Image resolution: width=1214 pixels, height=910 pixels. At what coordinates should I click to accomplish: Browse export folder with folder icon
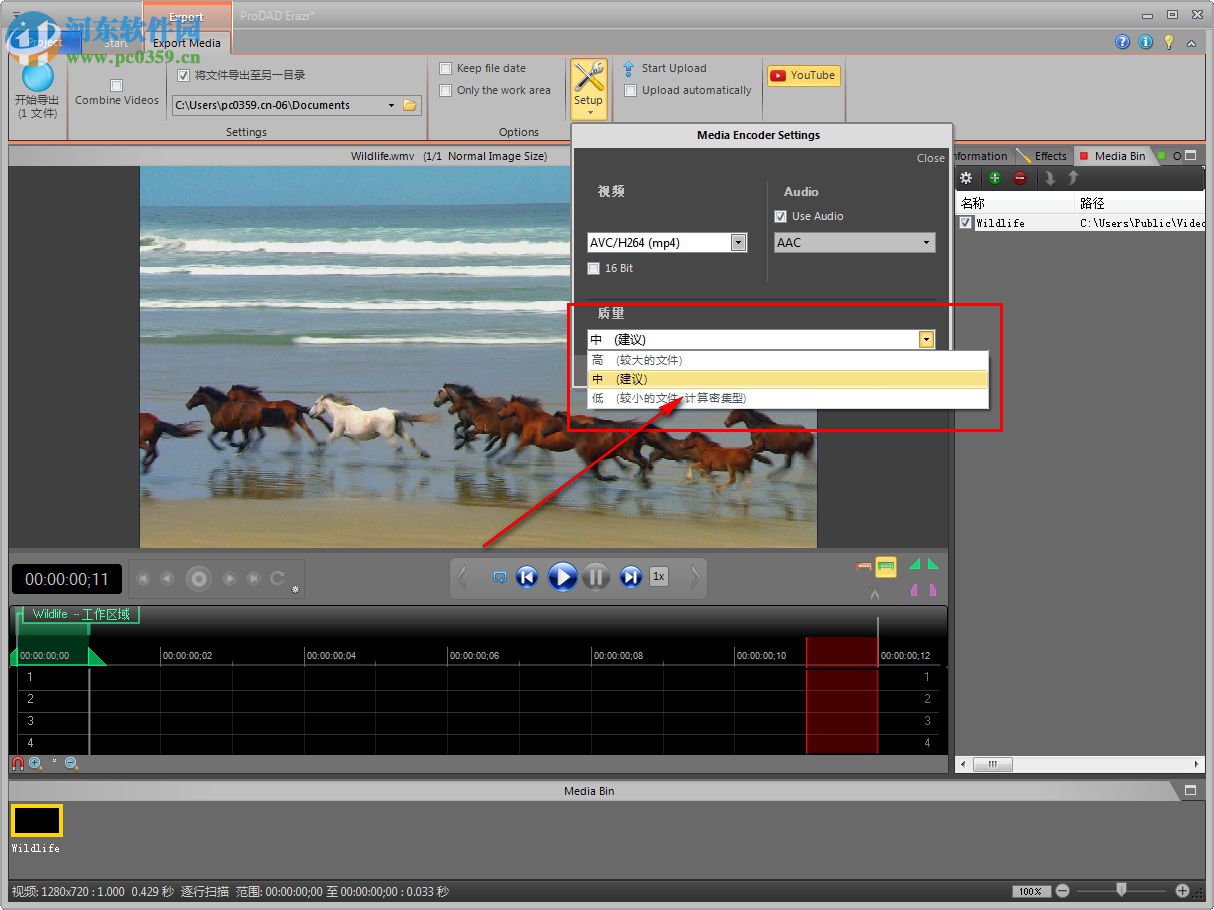point(409,105)
